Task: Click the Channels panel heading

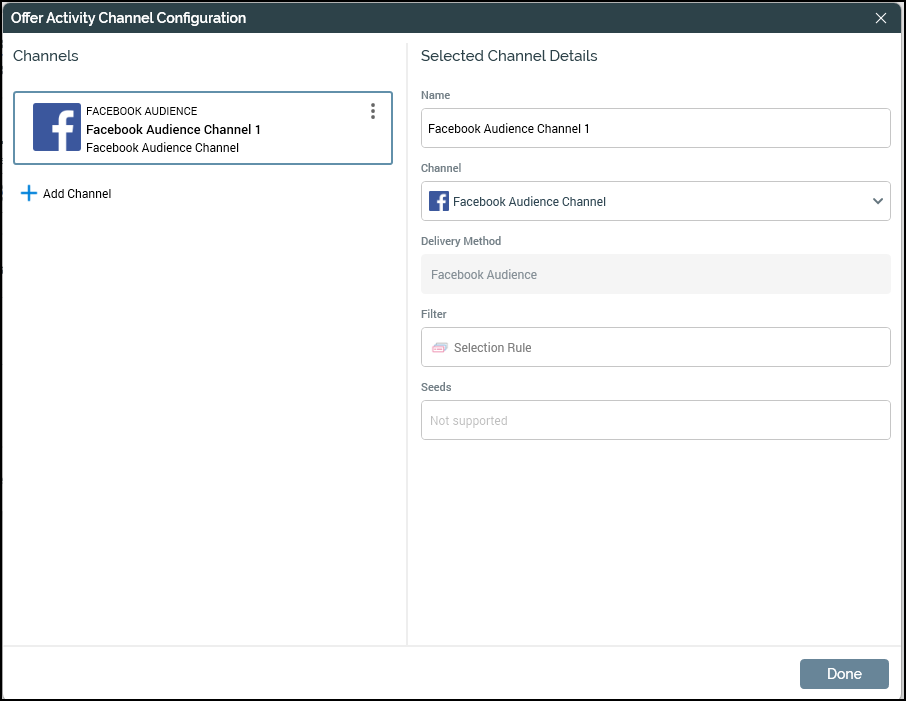Action: (46, 56)
